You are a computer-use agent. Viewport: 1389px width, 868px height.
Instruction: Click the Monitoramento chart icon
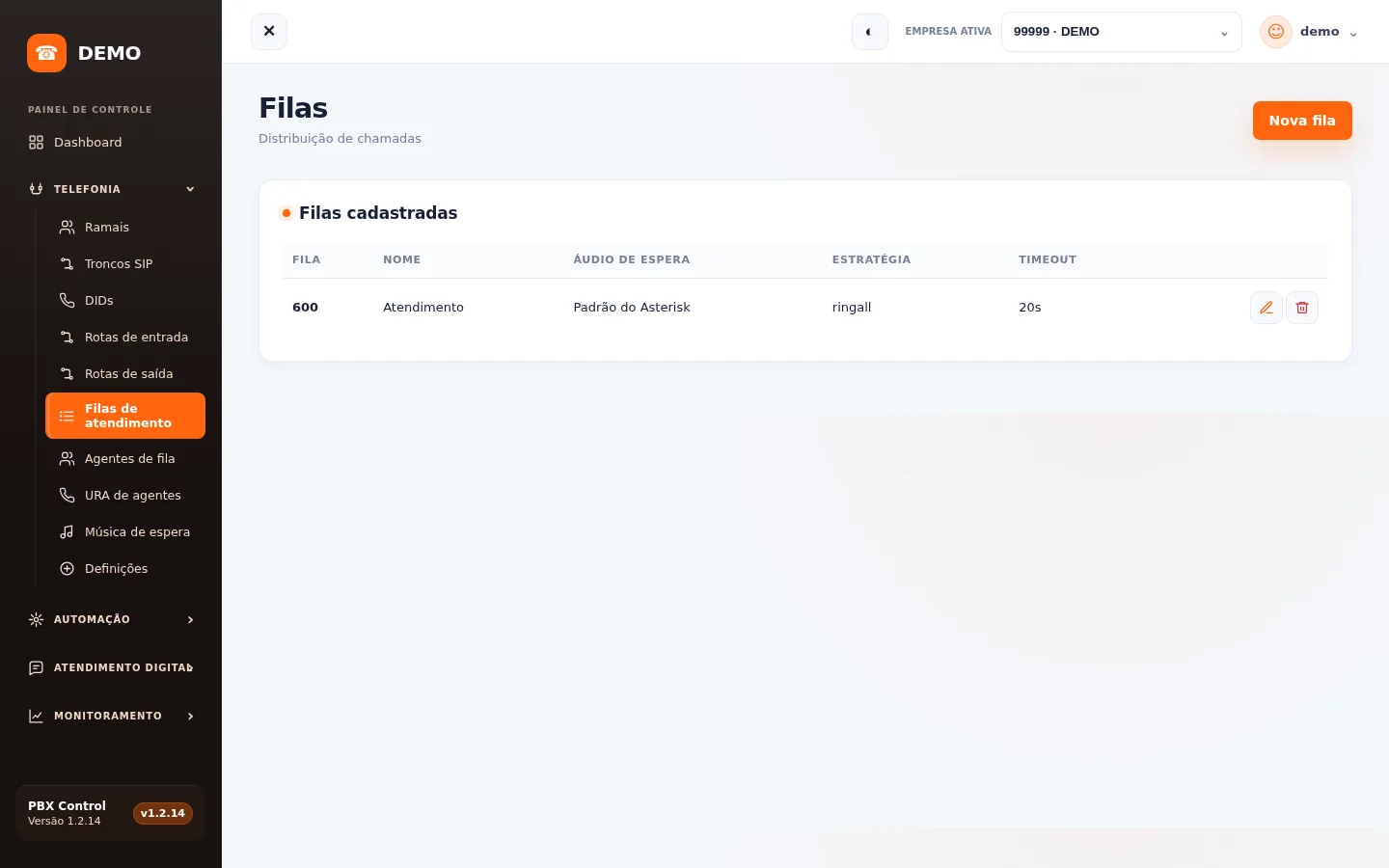tap(37, 717)
